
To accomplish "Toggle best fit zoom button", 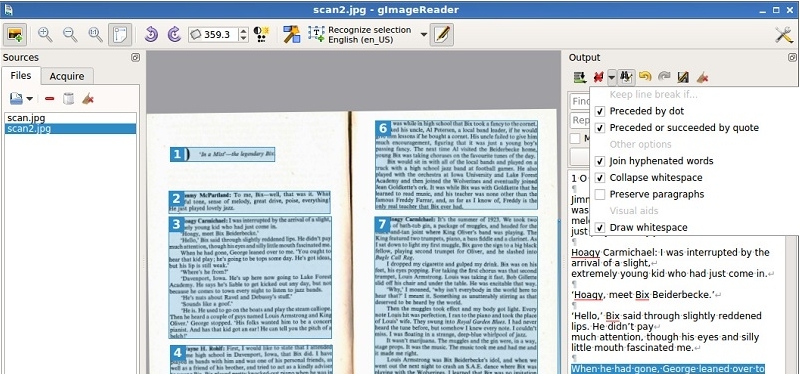I will 121,35.
